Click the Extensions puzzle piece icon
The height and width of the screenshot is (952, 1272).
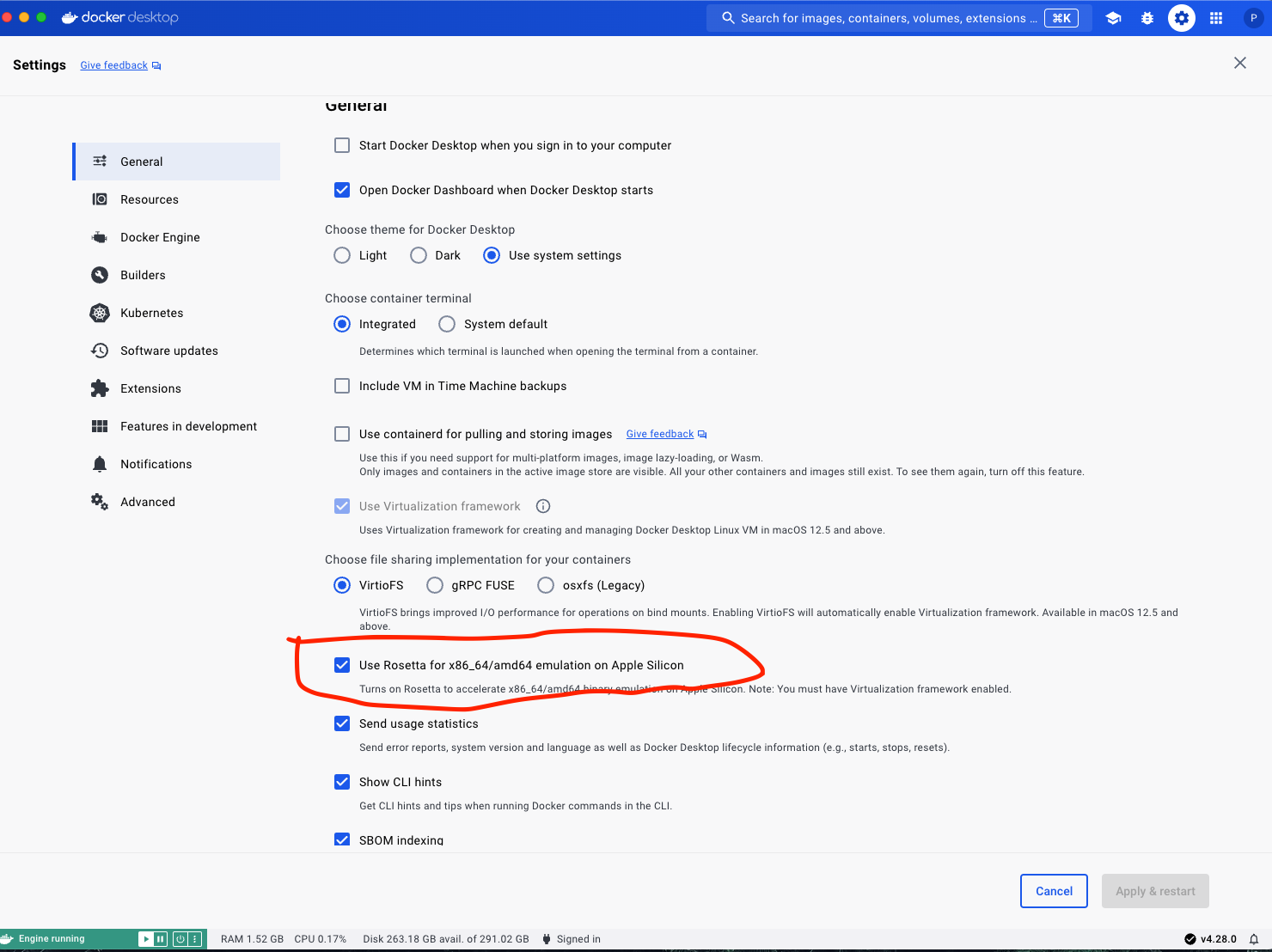point(100,388)
